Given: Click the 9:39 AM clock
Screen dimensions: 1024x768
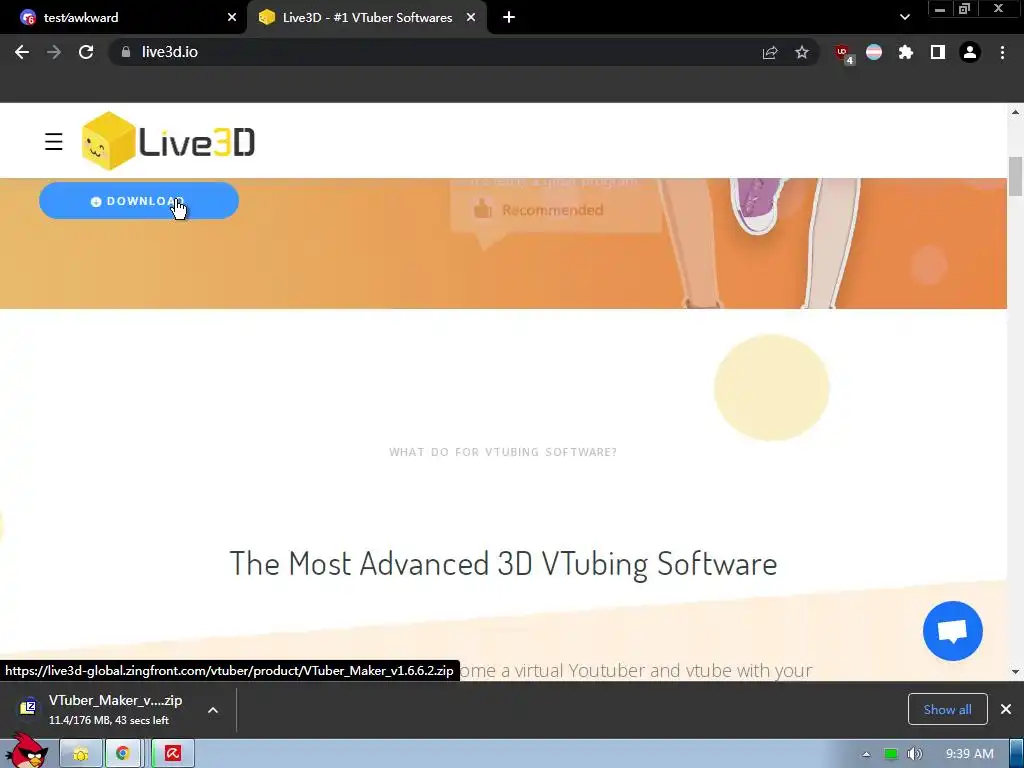Looking at the screenshot, I should (969, 754).
